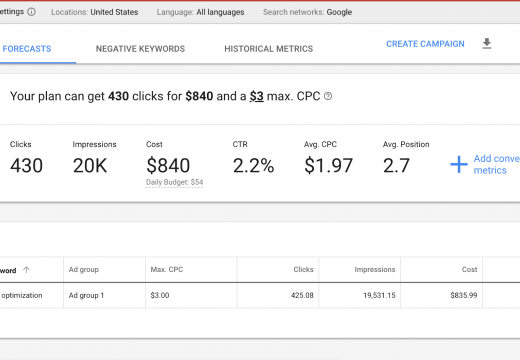
Task: Click the max. CPC help icon
Action: point(328,96)
